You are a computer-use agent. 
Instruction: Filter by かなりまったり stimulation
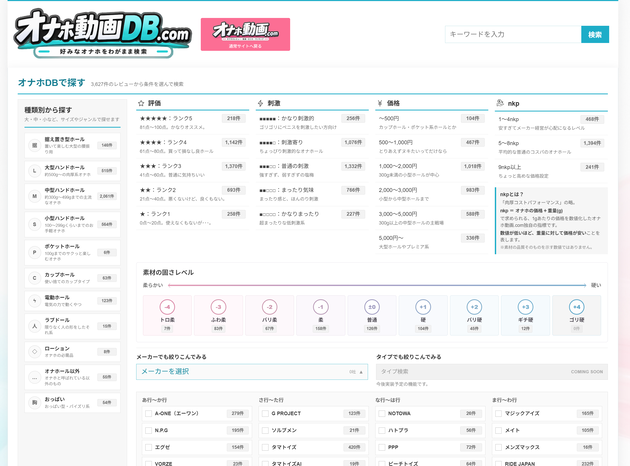click(312, 218)
